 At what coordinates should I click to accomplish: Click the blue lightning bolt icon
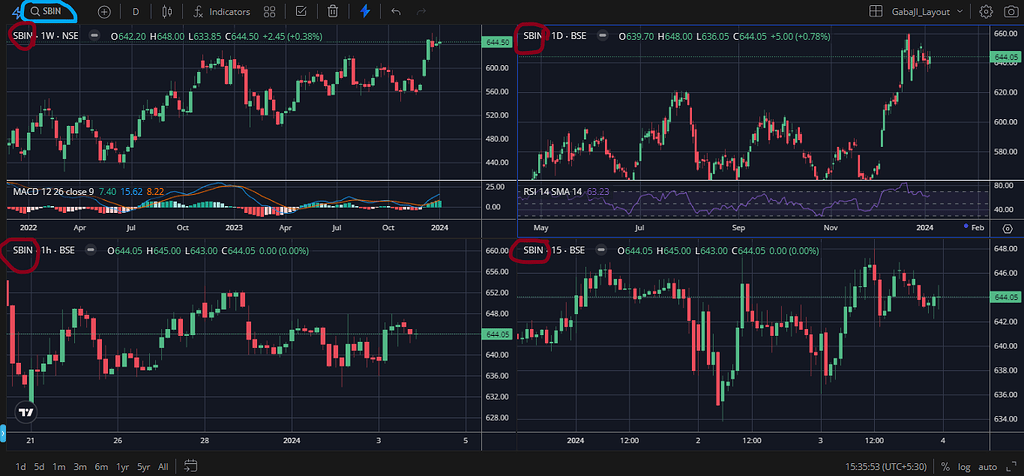(x=365, y=12)
